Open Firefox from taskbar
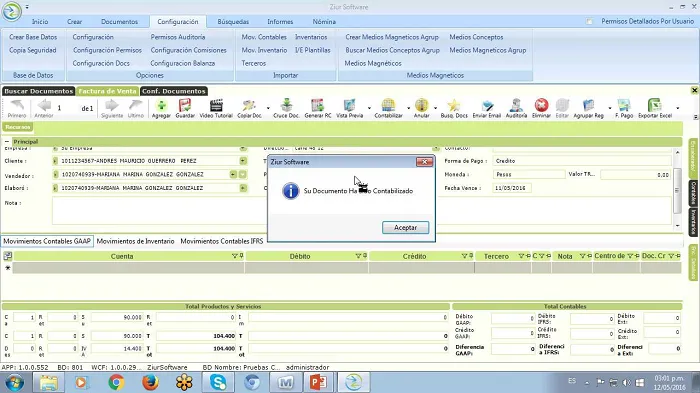The height and width of the screenshot is (393, 700). (x=150, y=382)
